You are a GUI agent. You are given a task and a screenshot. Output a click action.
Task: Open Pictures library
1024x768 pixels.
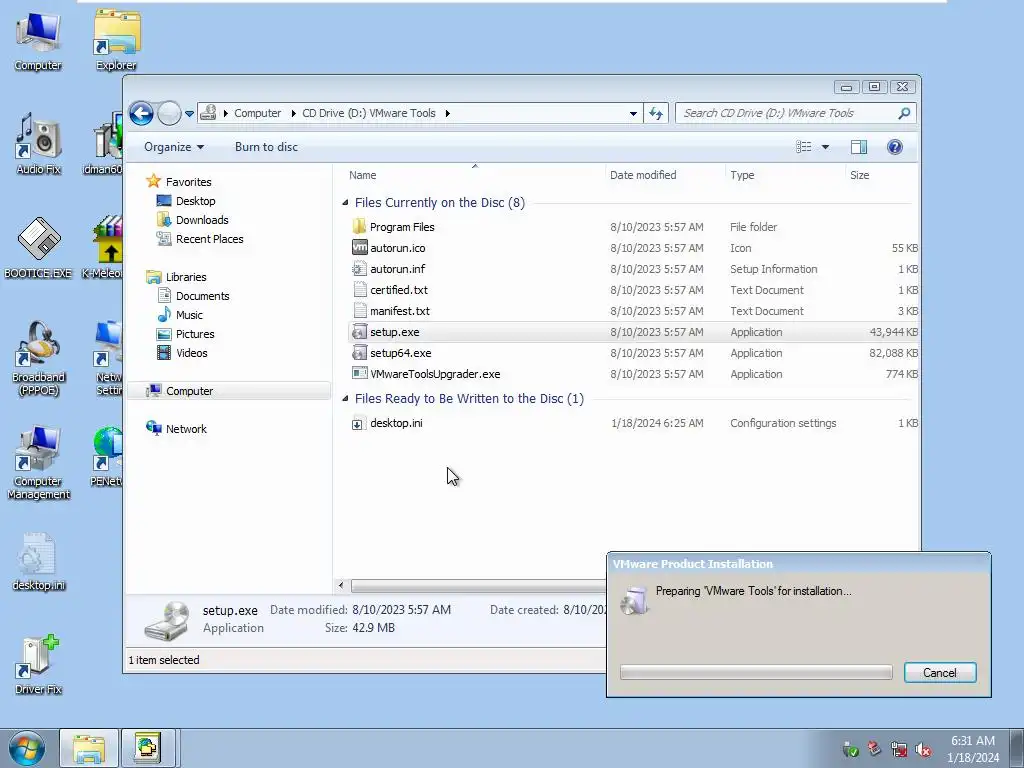point(195,334)
